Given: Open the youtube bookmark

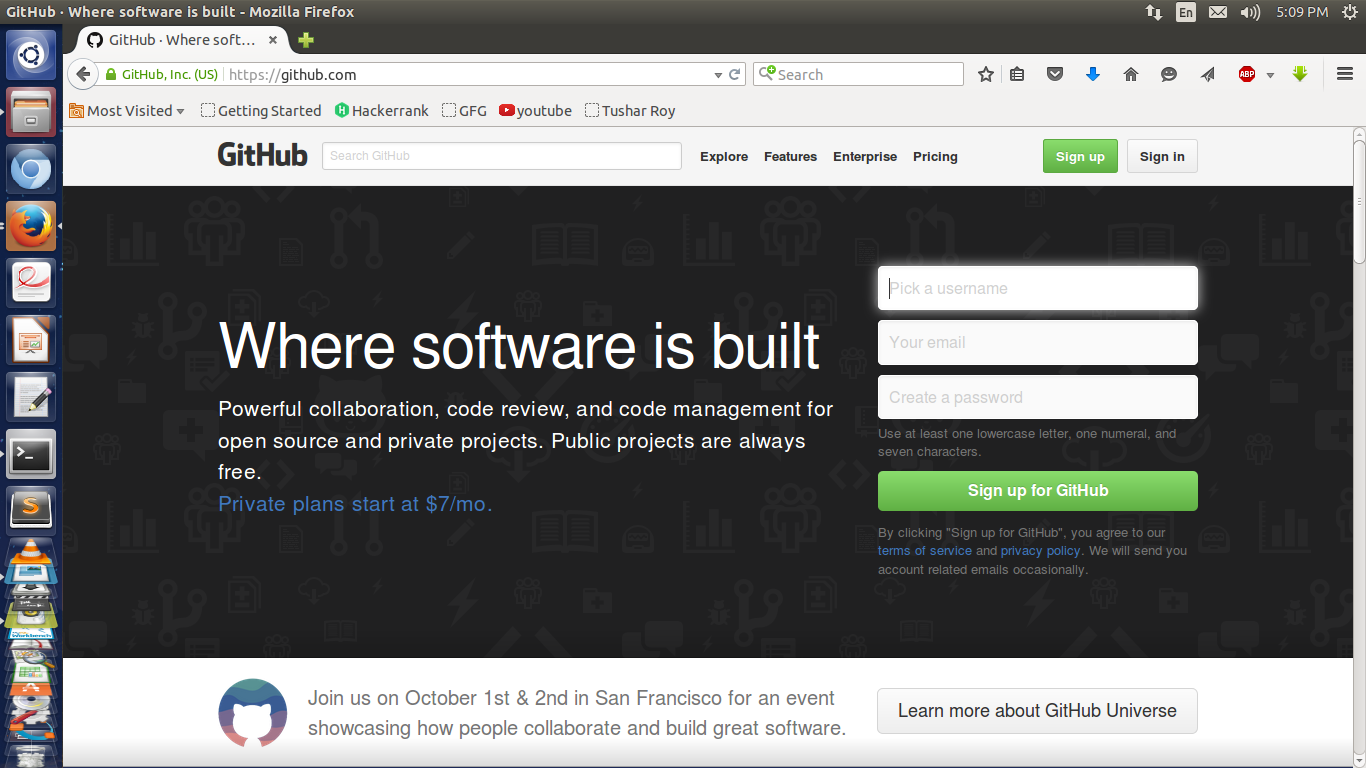Looking at the screenshot, I should (x=536, y=111).
